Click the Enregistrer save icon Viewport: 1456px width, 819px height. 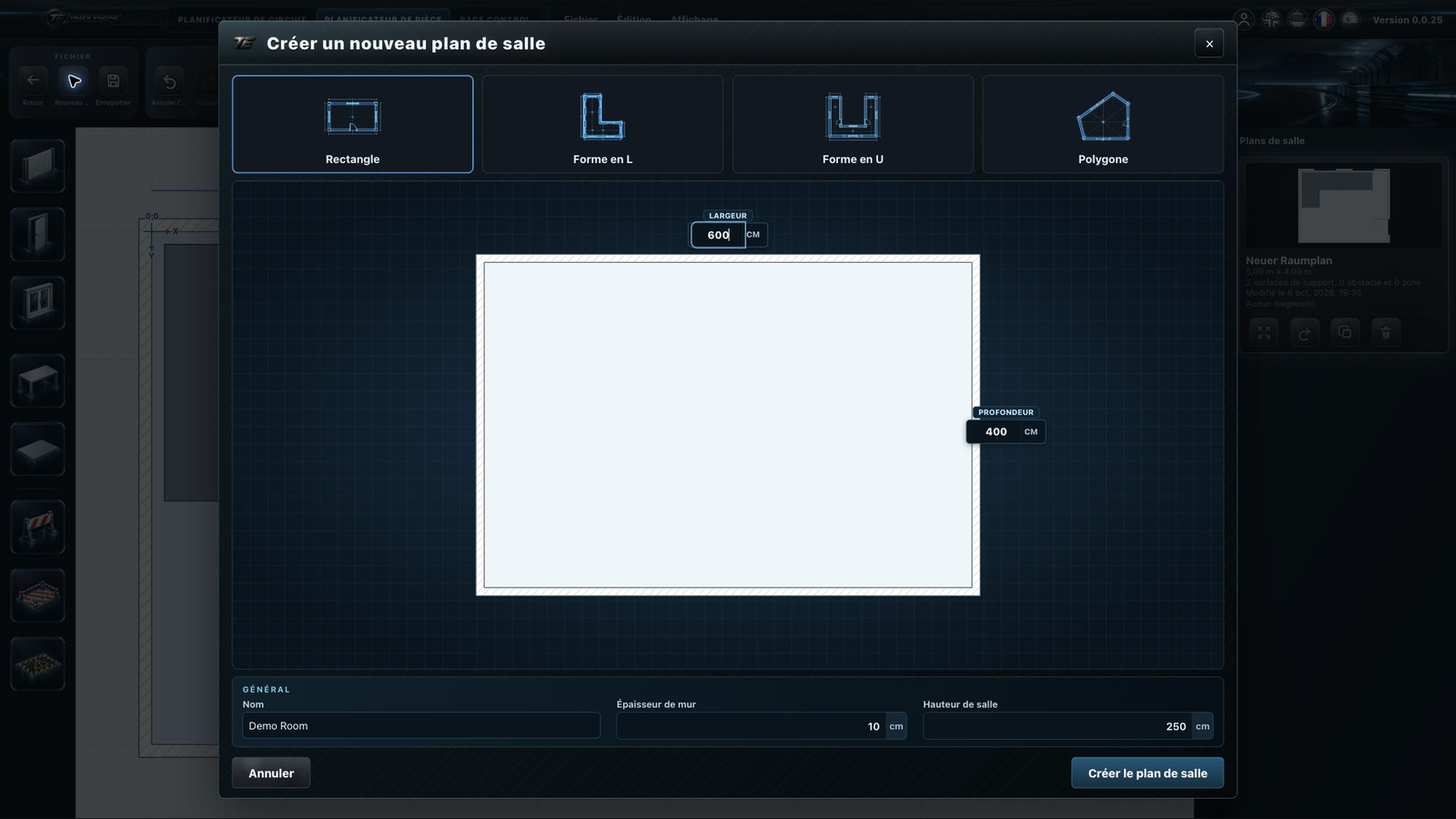click(113, 81)
